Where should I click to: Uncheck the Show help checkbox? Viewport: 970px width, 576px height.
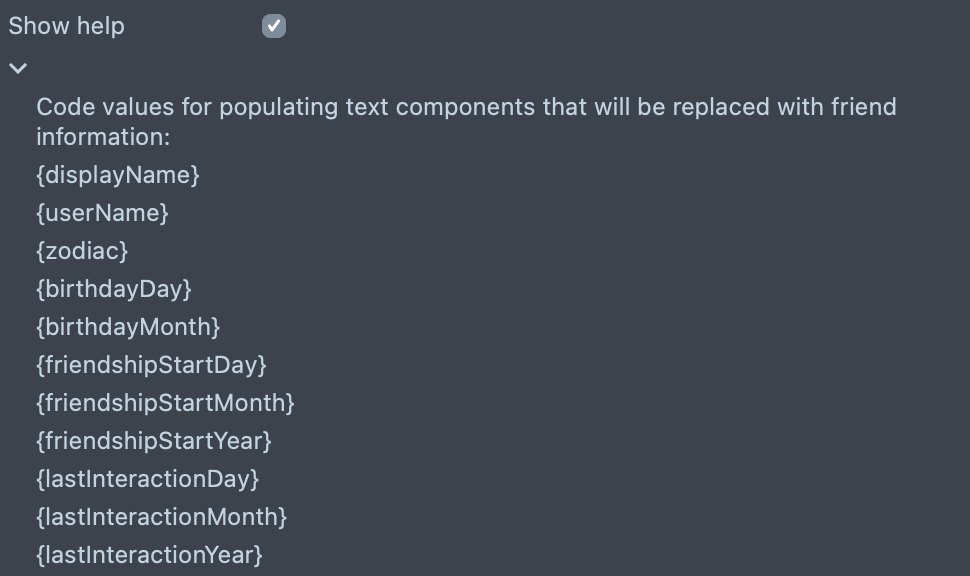[x=274, y=27]
